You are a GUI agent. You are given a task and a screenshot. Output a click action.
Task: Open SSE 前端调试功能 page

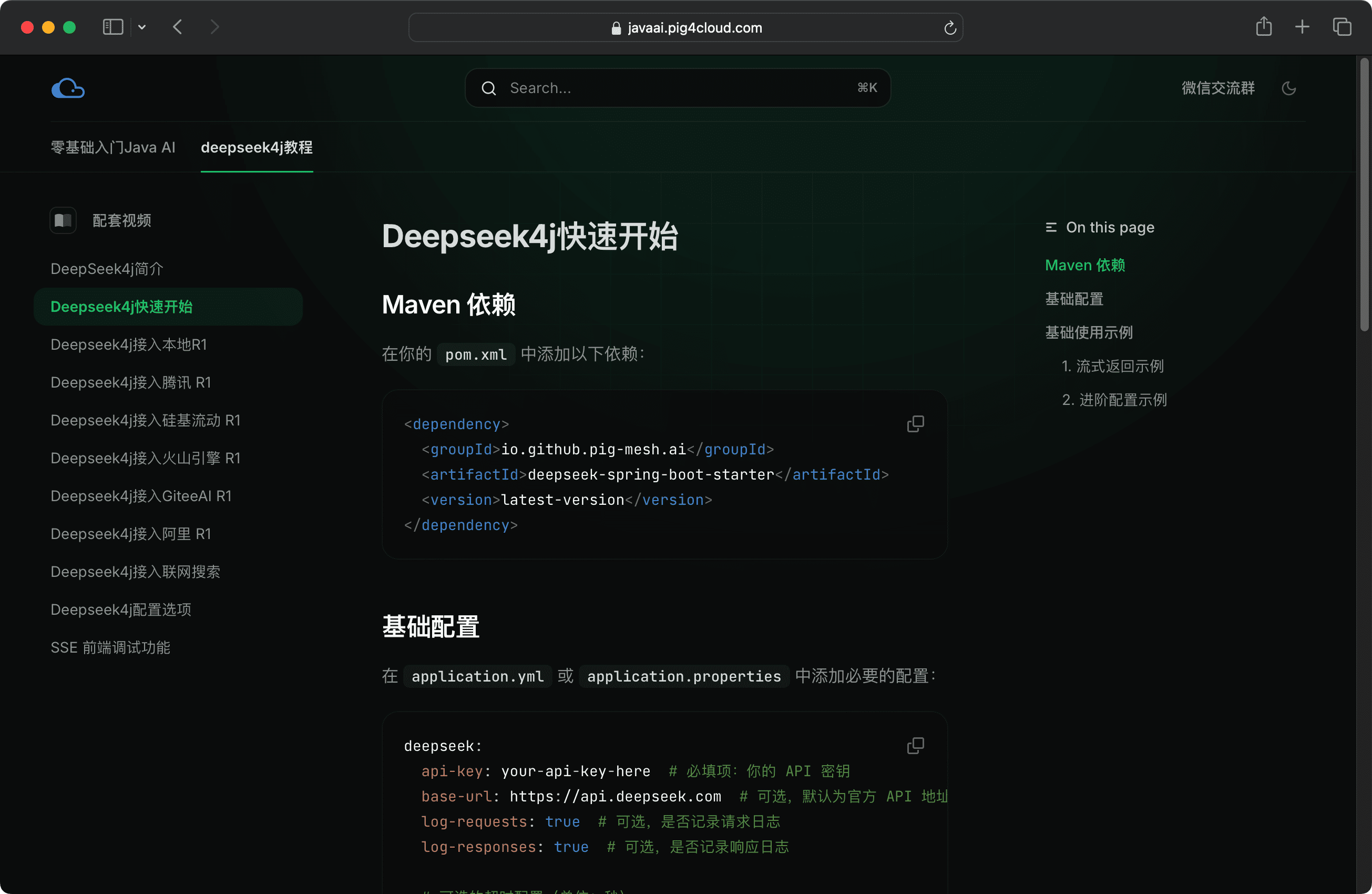(x=111, y=648)
